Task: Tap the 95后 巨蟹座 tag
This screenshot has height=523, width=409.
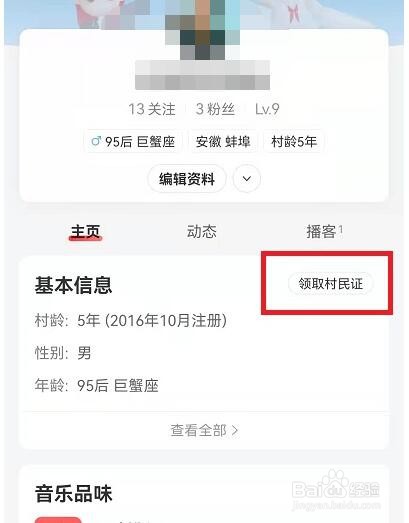Action: click(x=133, y=142)
